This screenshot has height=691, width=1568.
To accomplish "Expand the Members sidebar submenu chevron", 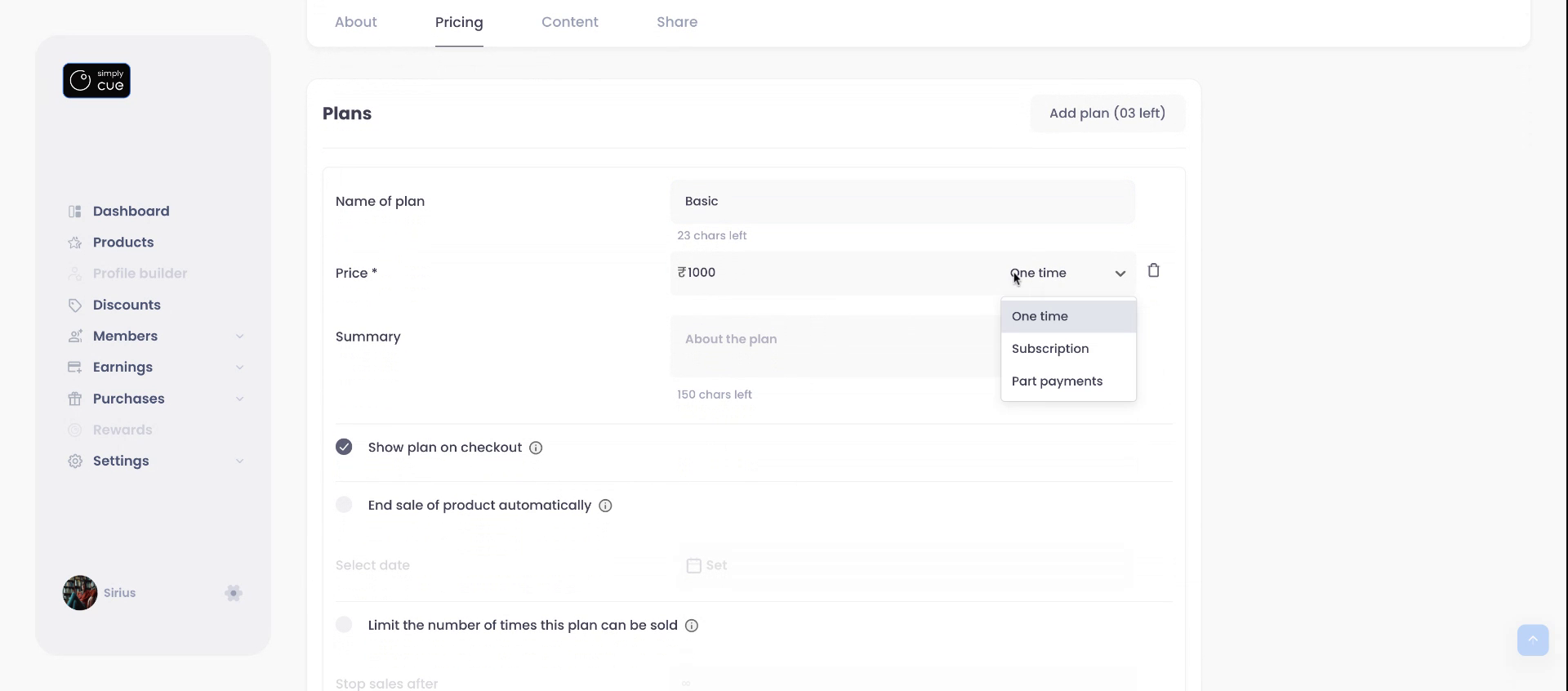I will coord(240,337).
